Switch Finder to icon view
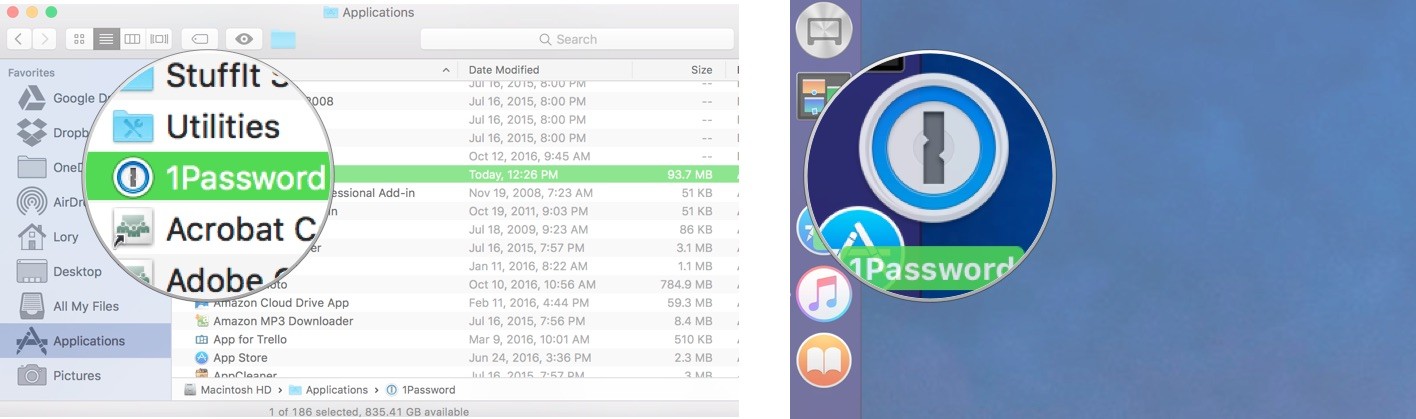This screenshot has width=1416, height=419. click(79, 39)
